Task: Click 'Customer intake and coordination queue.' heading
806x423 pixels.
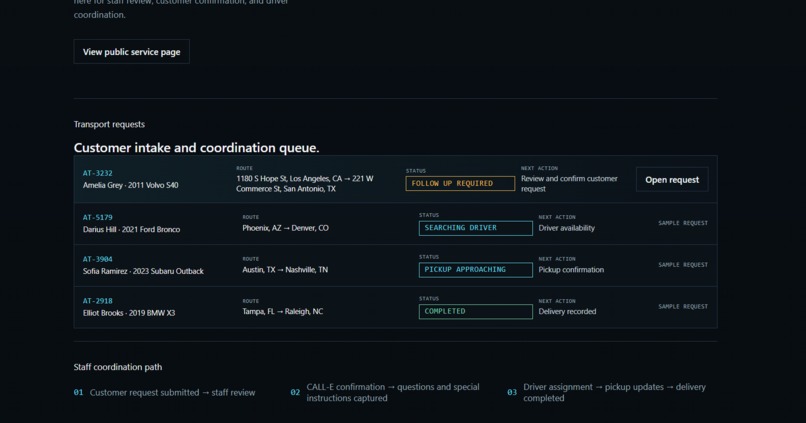Action: pyautogui.click(x=196, y=148)
